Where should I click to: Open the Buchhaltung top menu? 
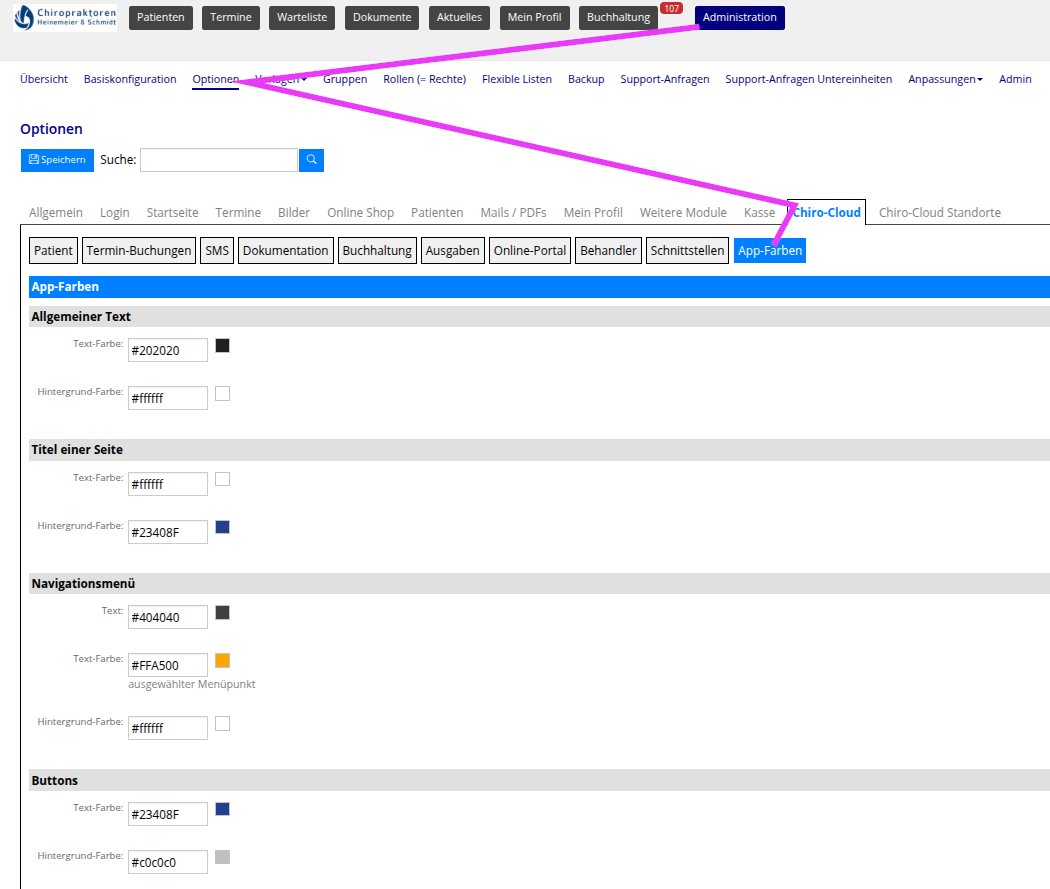pos(618,17)
